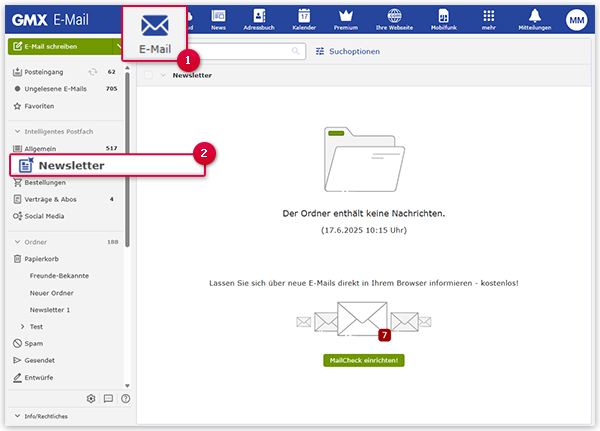Viewport: 600px width, 431px height.
Task: Show Mitteilungen bell notifications
Action: coord(535,20)
